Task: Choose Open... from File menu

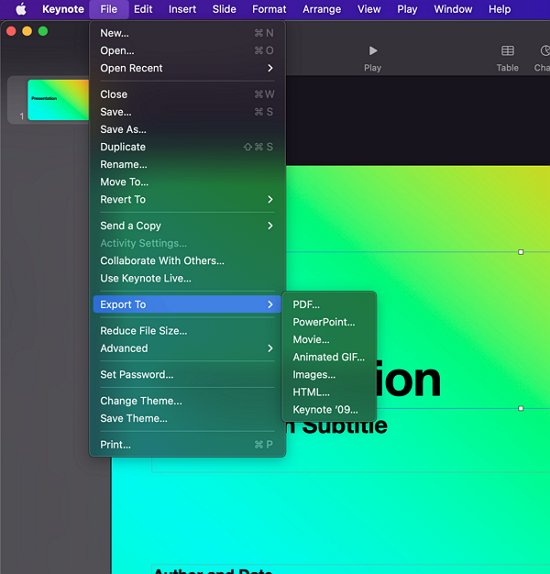Action: 187,51
